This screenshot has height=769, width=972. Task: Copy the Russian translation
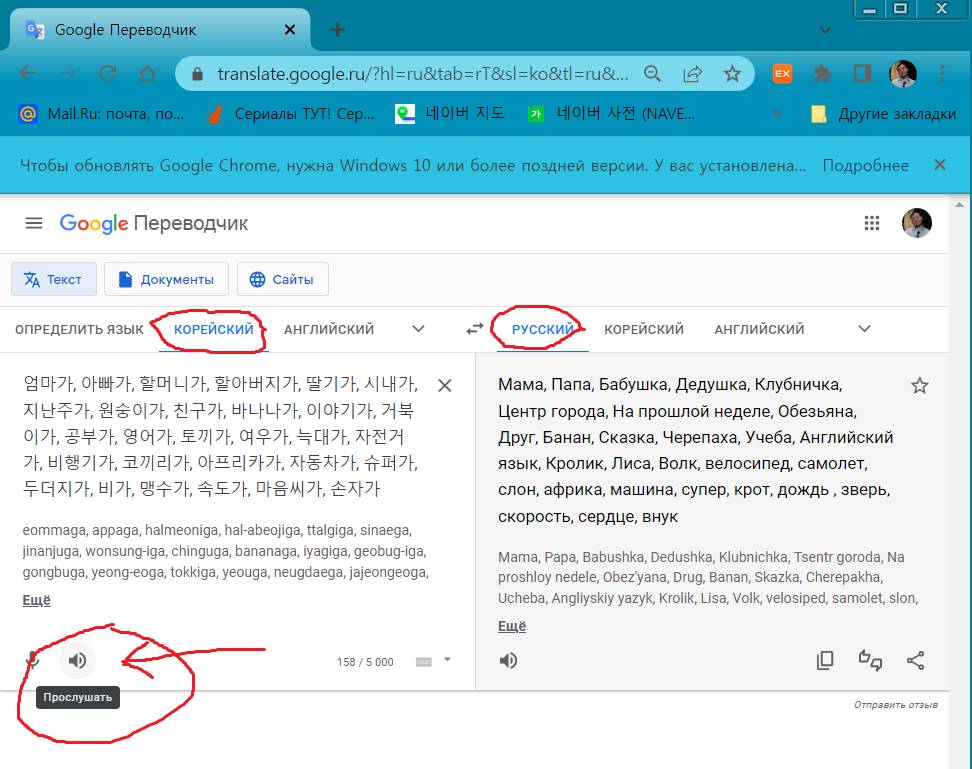pyautogui.click(x=825, y=660)
